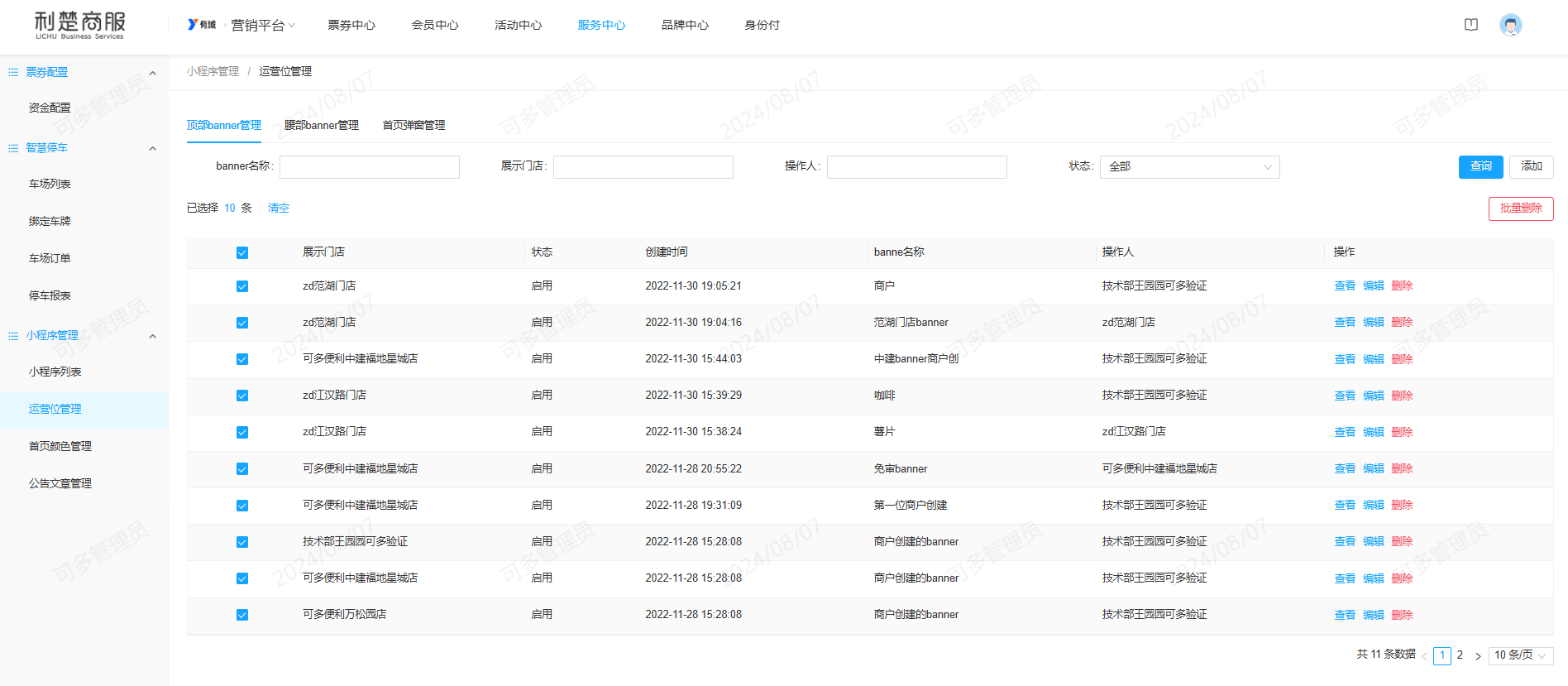Click the 智慧停车 list icon
This screenshot has width=1568, height=686.
click(x=13, y=148)
